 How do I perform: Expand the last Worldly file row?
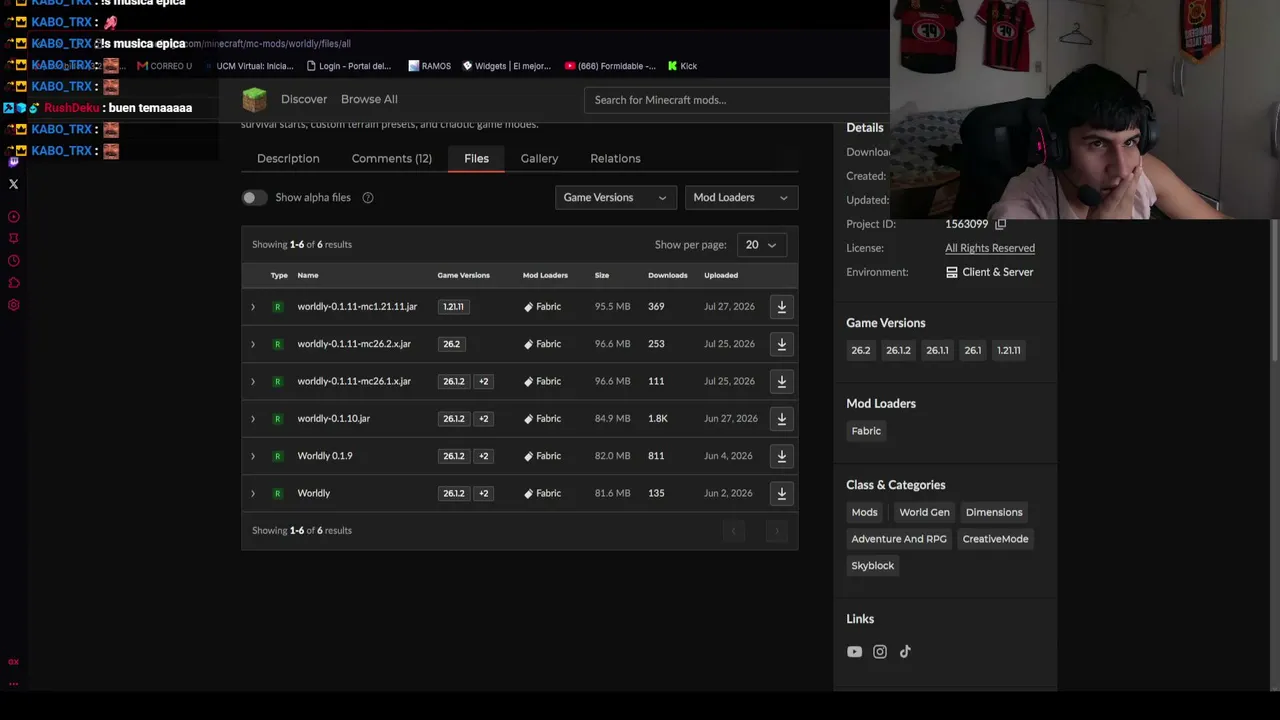[253, 493]
